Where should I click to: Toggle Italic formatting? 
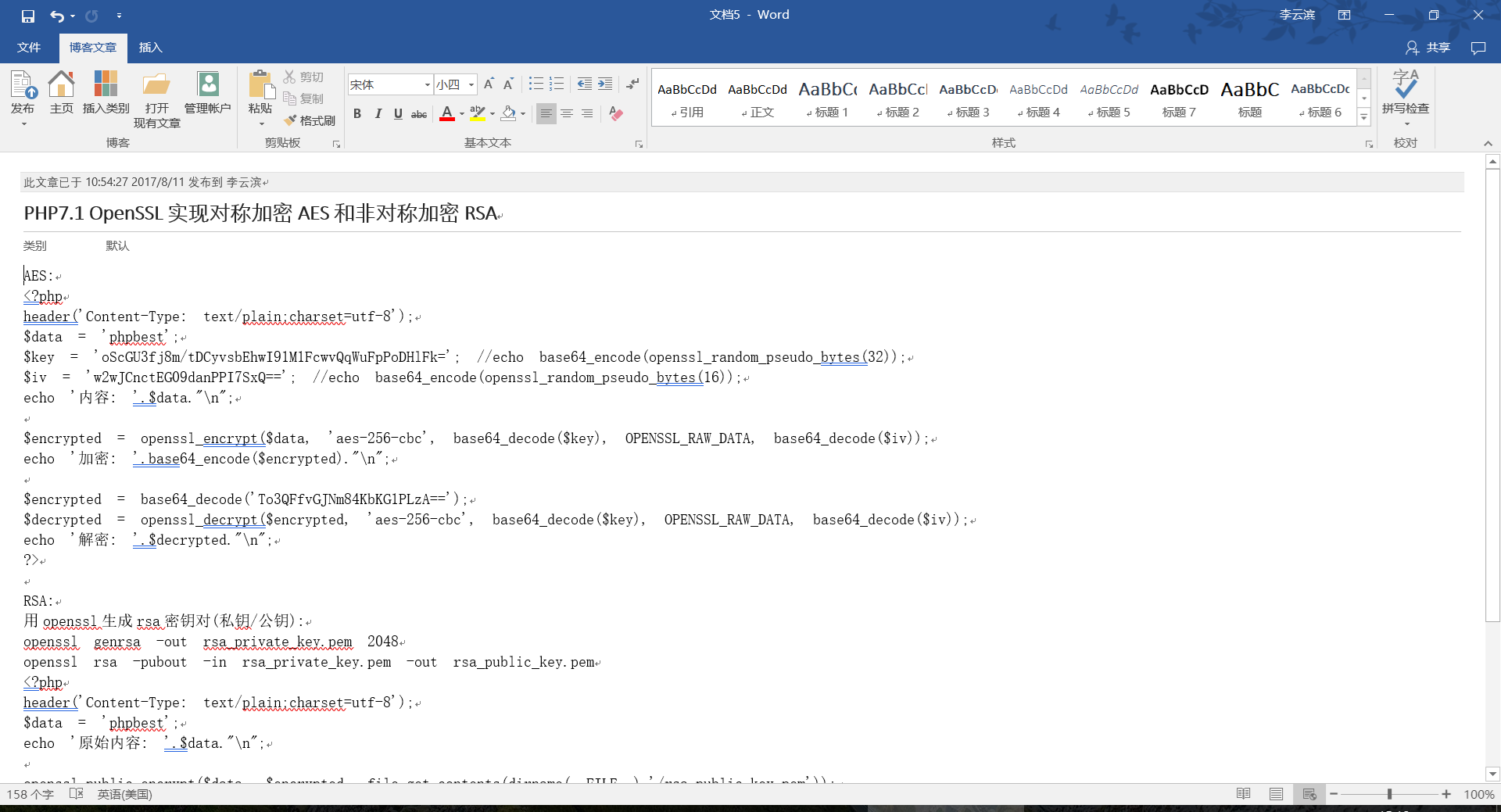tap(378, 114)
